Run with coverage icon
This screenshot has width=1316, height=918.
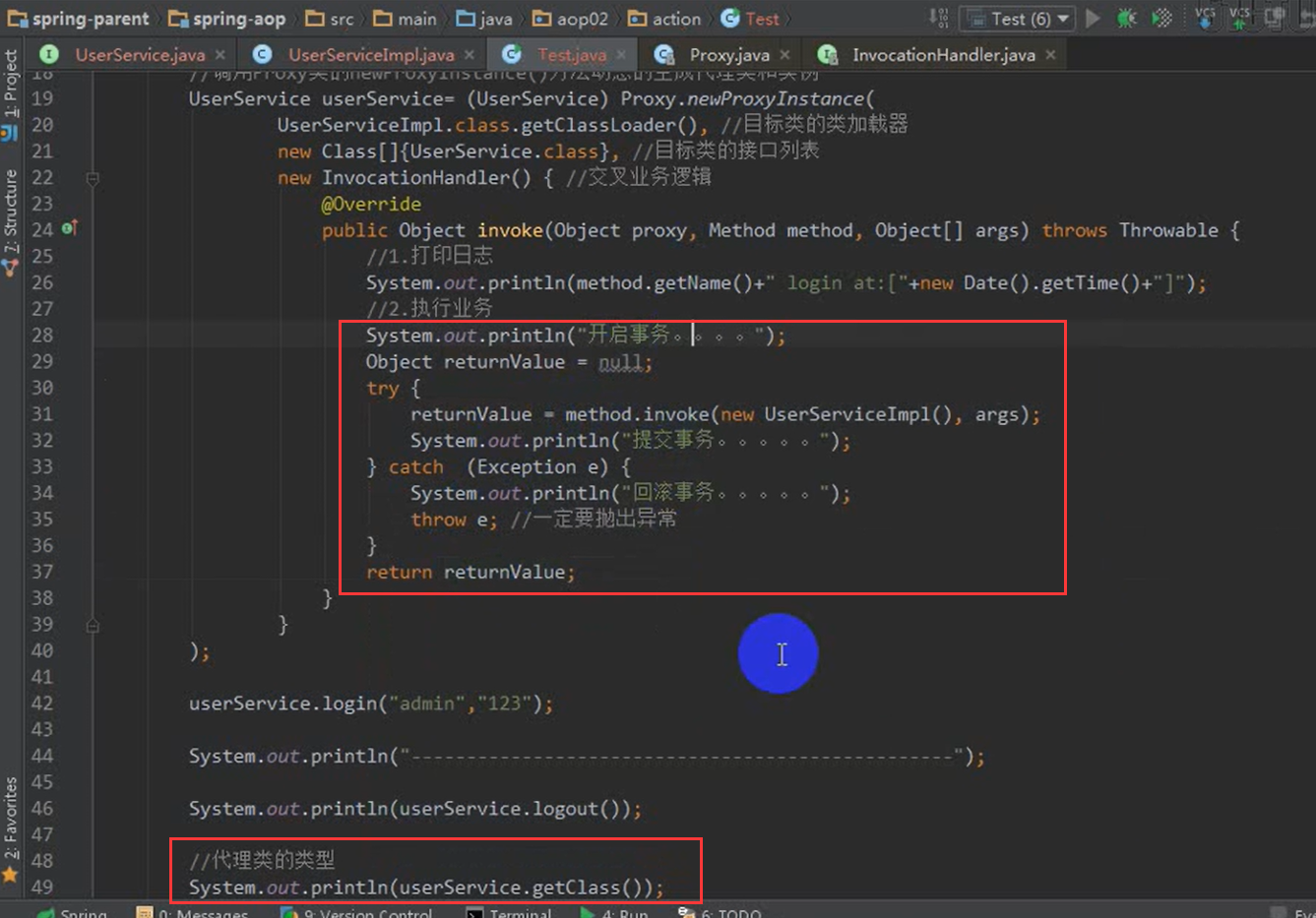1162,18
